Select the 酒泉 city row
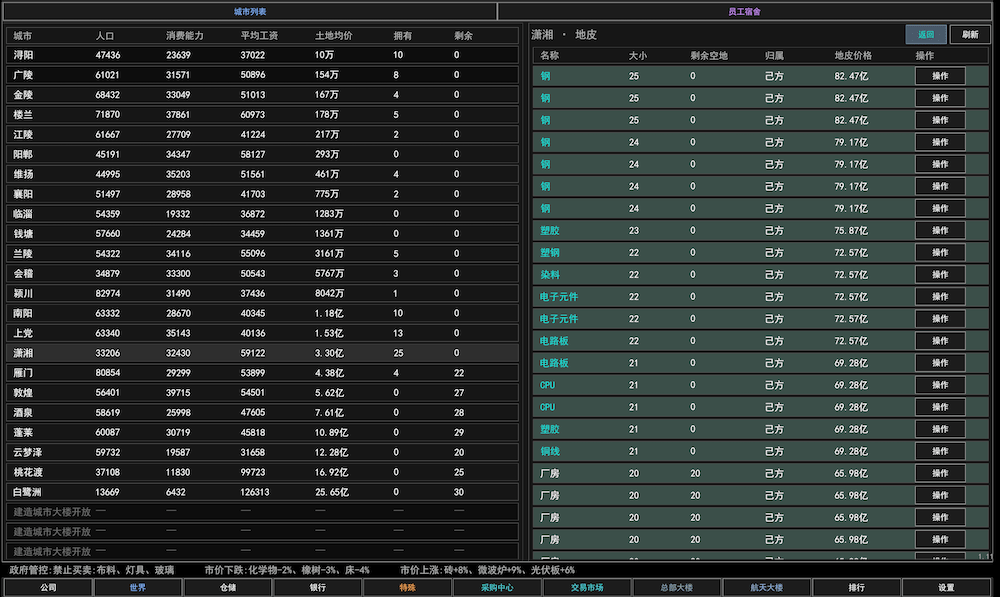The image size is (1000, 597). coord(262,413)
